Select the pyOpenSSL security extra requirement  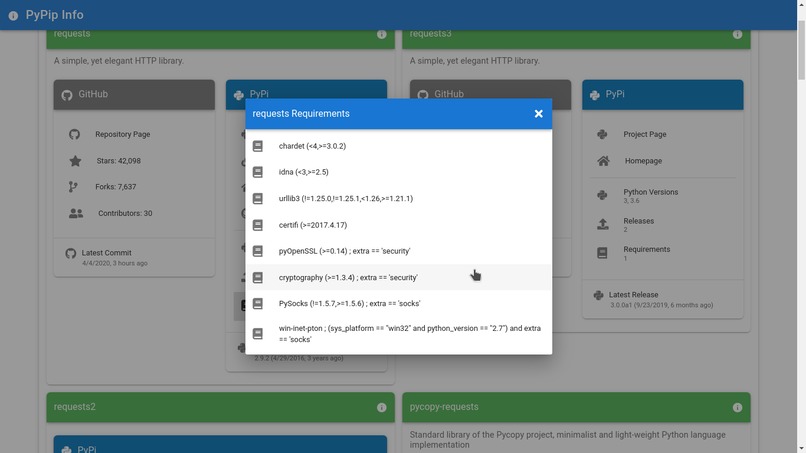[398, 251]
